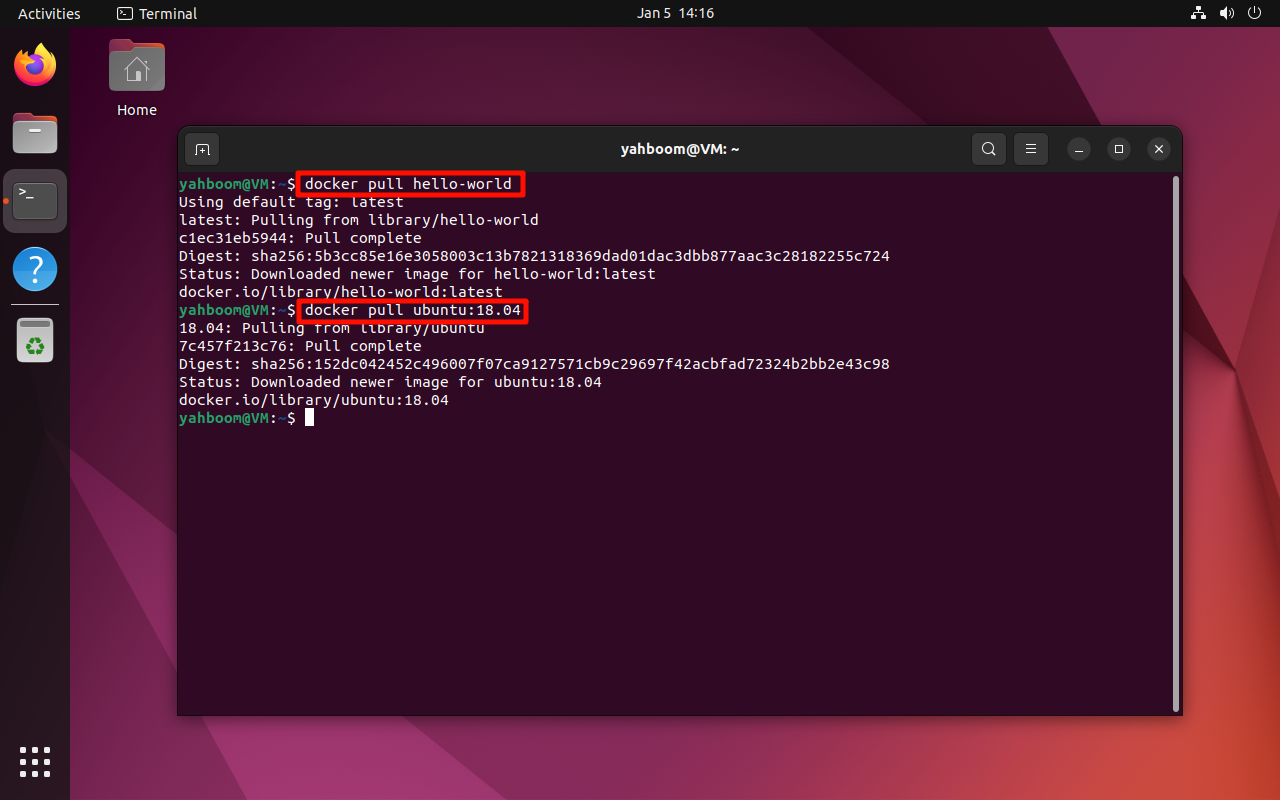Click the Terminal icon in the dock
Screen dimensions: 1280x800
(x=35, y=201)
